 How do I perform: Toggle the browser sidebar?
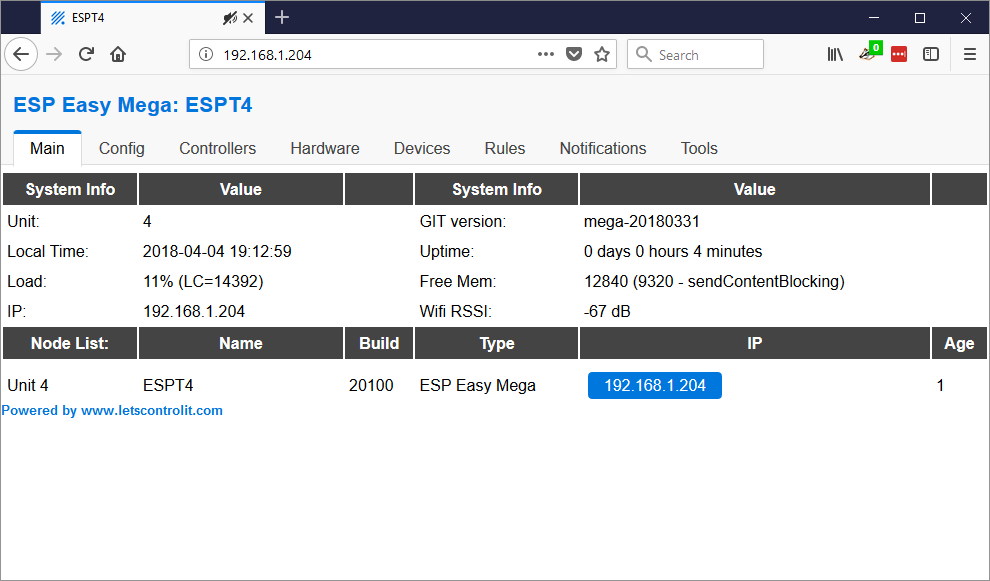931,54
